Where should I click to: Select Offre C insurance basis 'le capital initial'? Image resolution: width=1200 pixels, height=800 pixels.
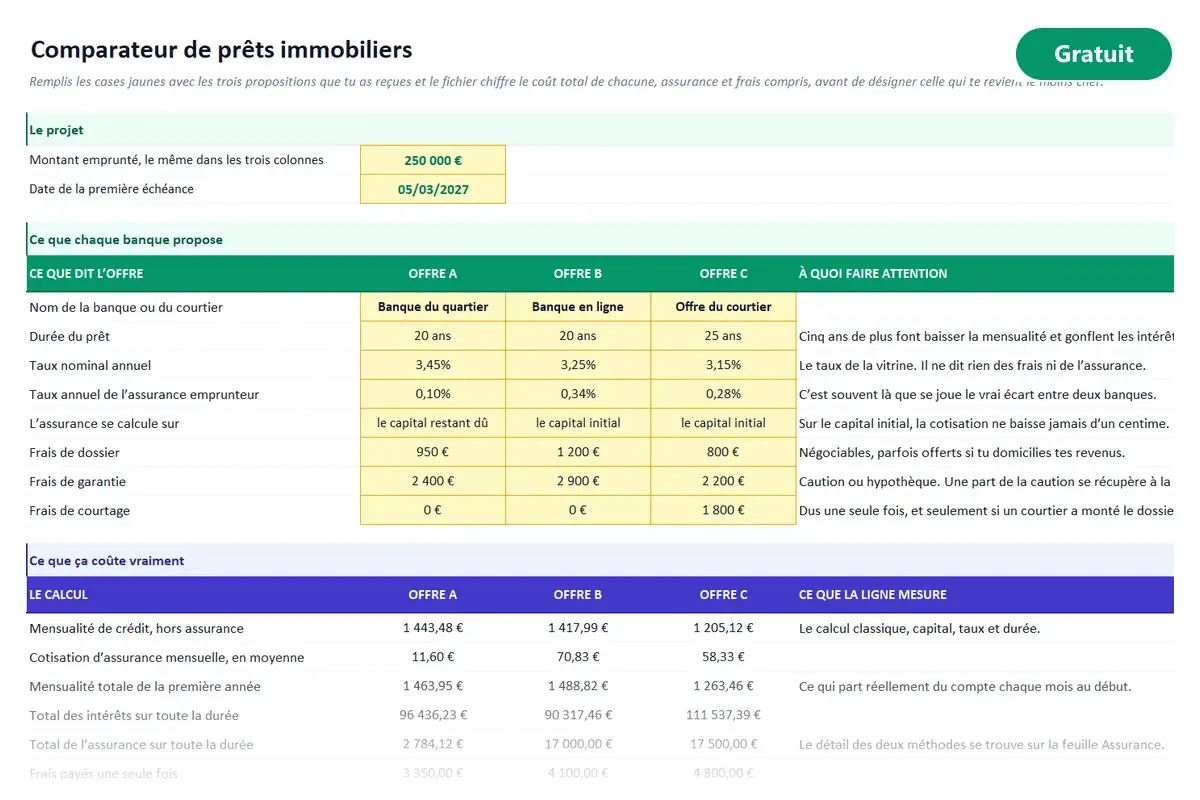click(723, 423)
